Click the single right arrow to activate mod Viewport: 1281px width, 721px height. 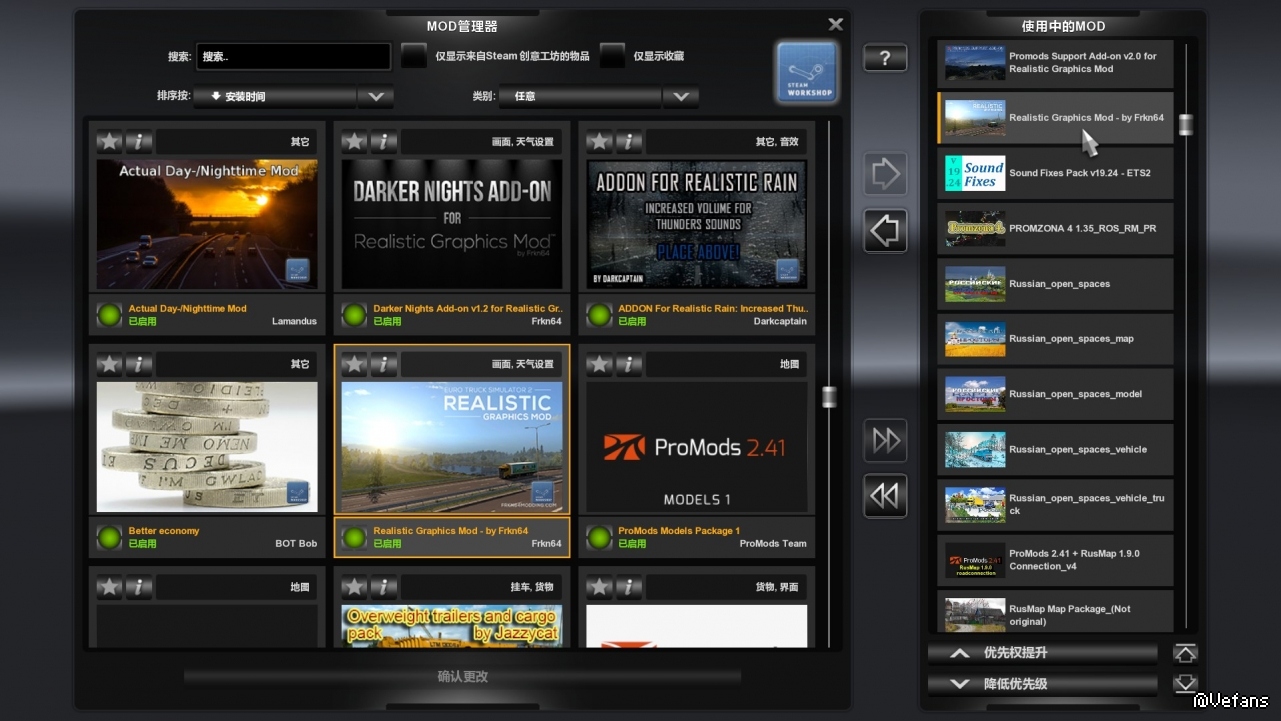pos(886,174)
